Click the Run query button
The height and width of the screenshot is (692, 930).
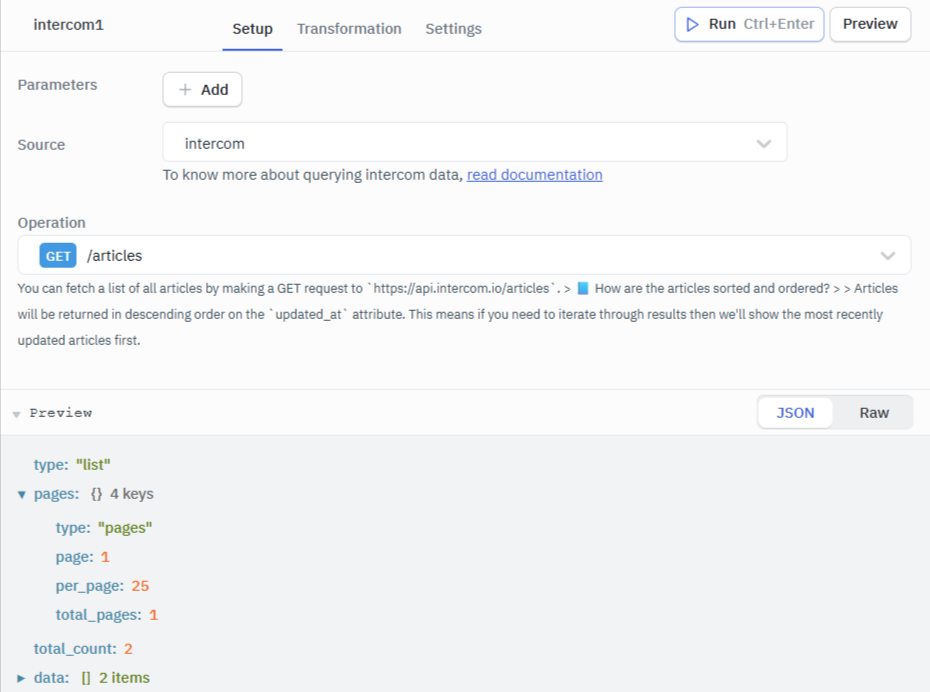coord(749,24)
